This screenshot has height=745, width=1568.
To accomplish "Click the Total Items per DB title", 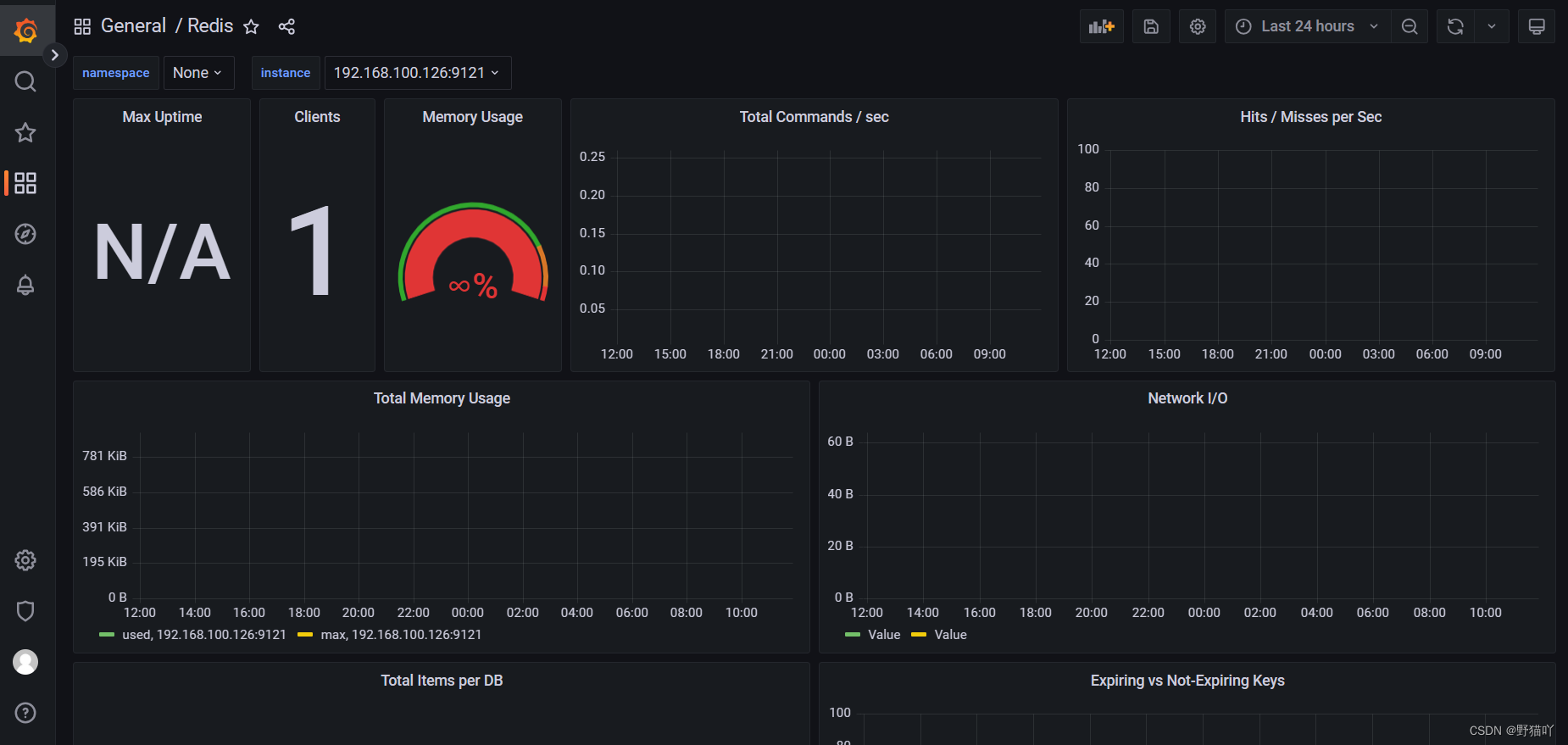I will (x=442, y=681).
